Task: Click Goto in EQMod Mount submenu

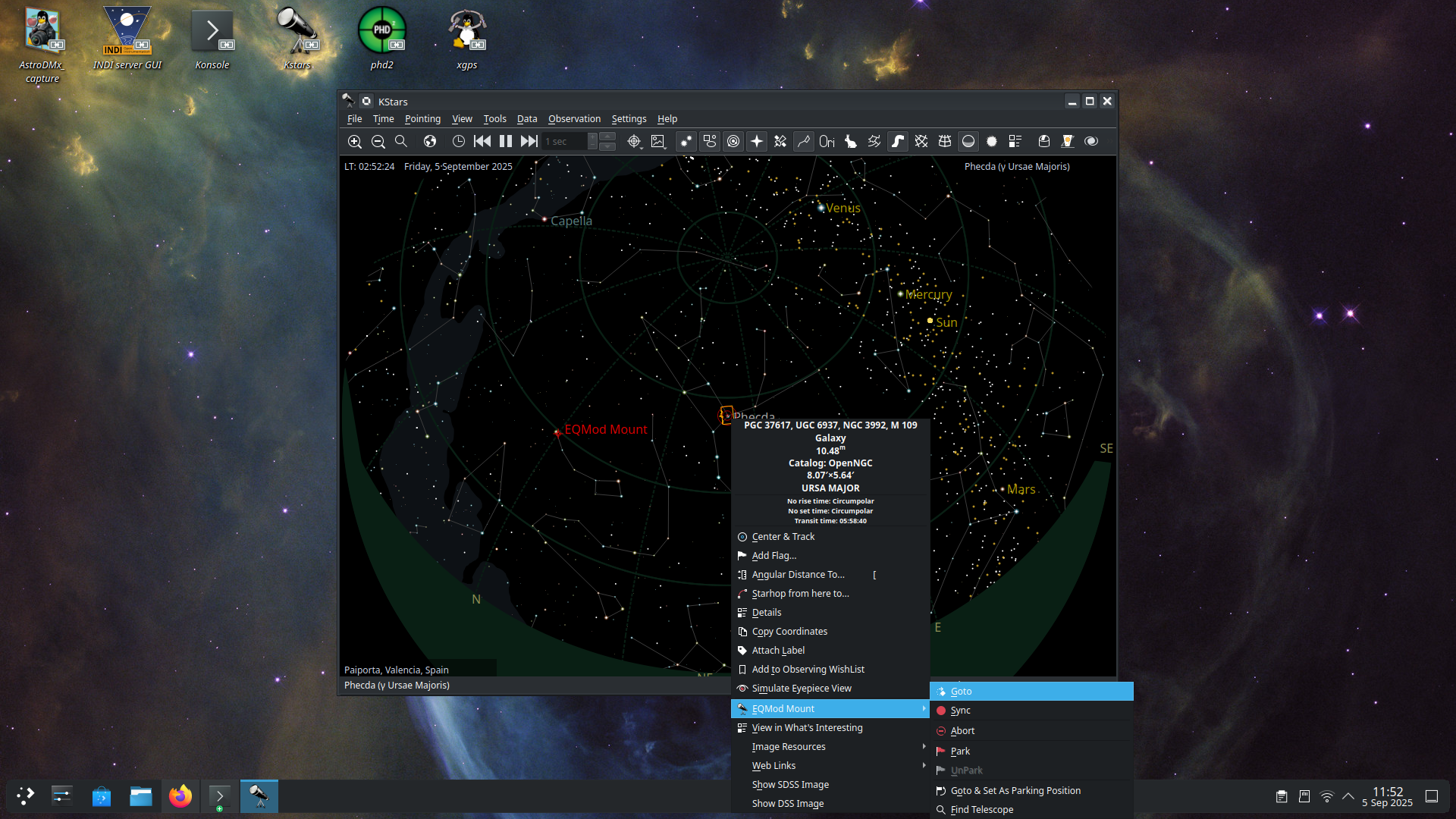Action: [x=1031, y=692]
